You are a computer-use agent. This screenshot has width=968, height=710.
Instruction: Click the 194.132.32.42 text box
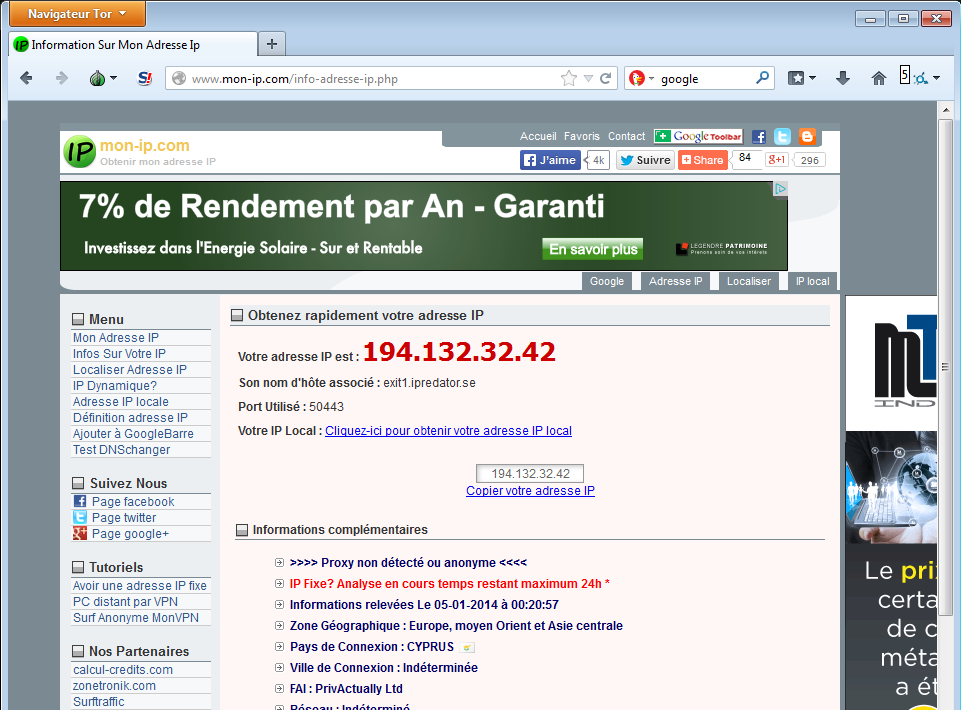530,474
